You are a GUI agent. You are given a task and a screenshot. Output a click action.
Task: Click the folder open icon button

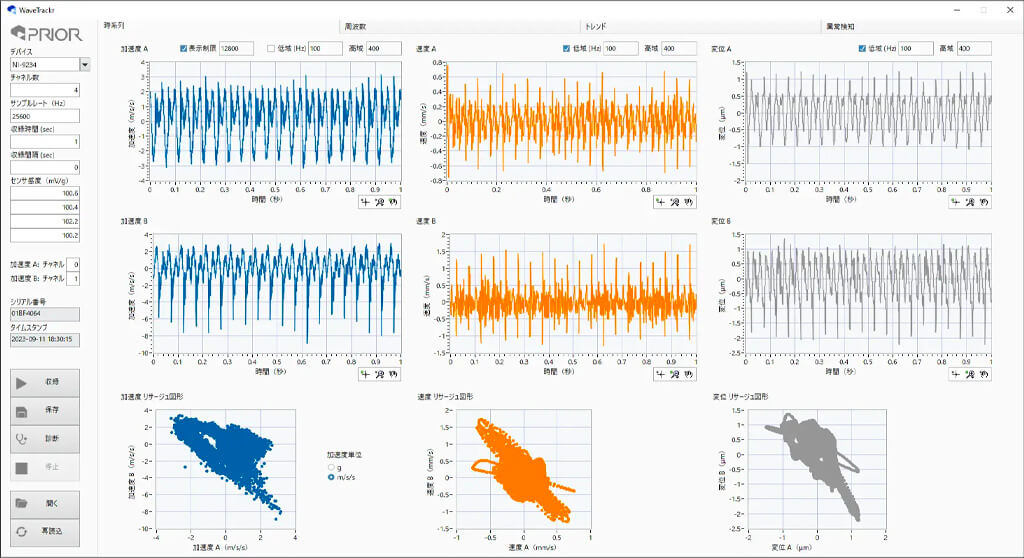pos(44,504)
